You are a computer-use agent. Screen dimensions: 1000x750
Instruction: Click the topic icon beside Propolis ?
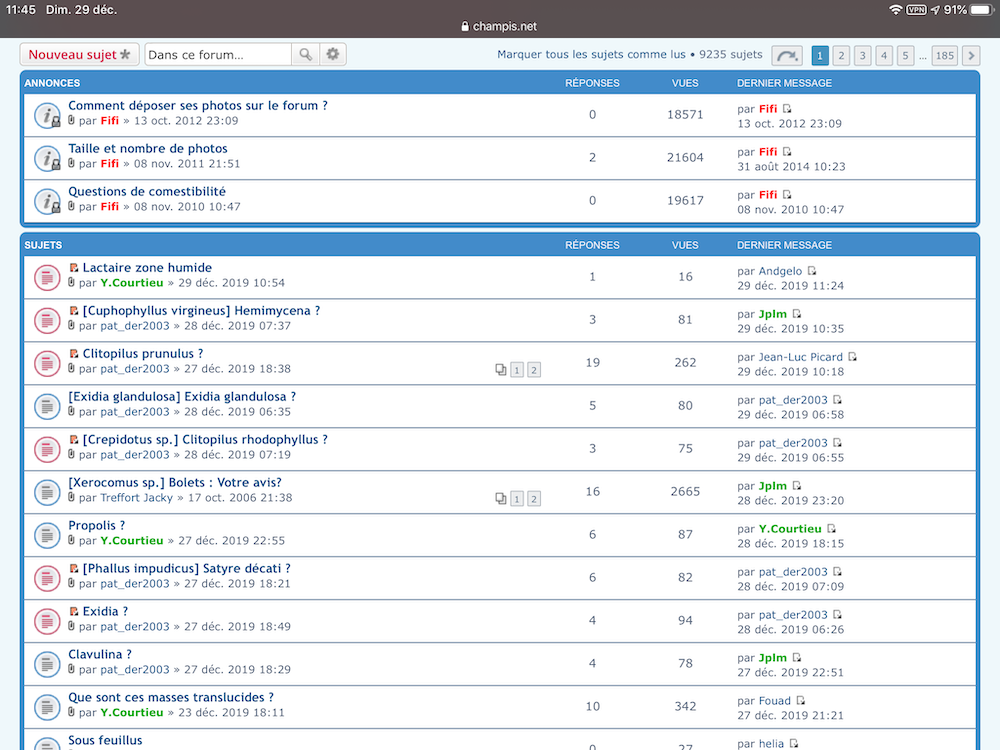[47, 535]
